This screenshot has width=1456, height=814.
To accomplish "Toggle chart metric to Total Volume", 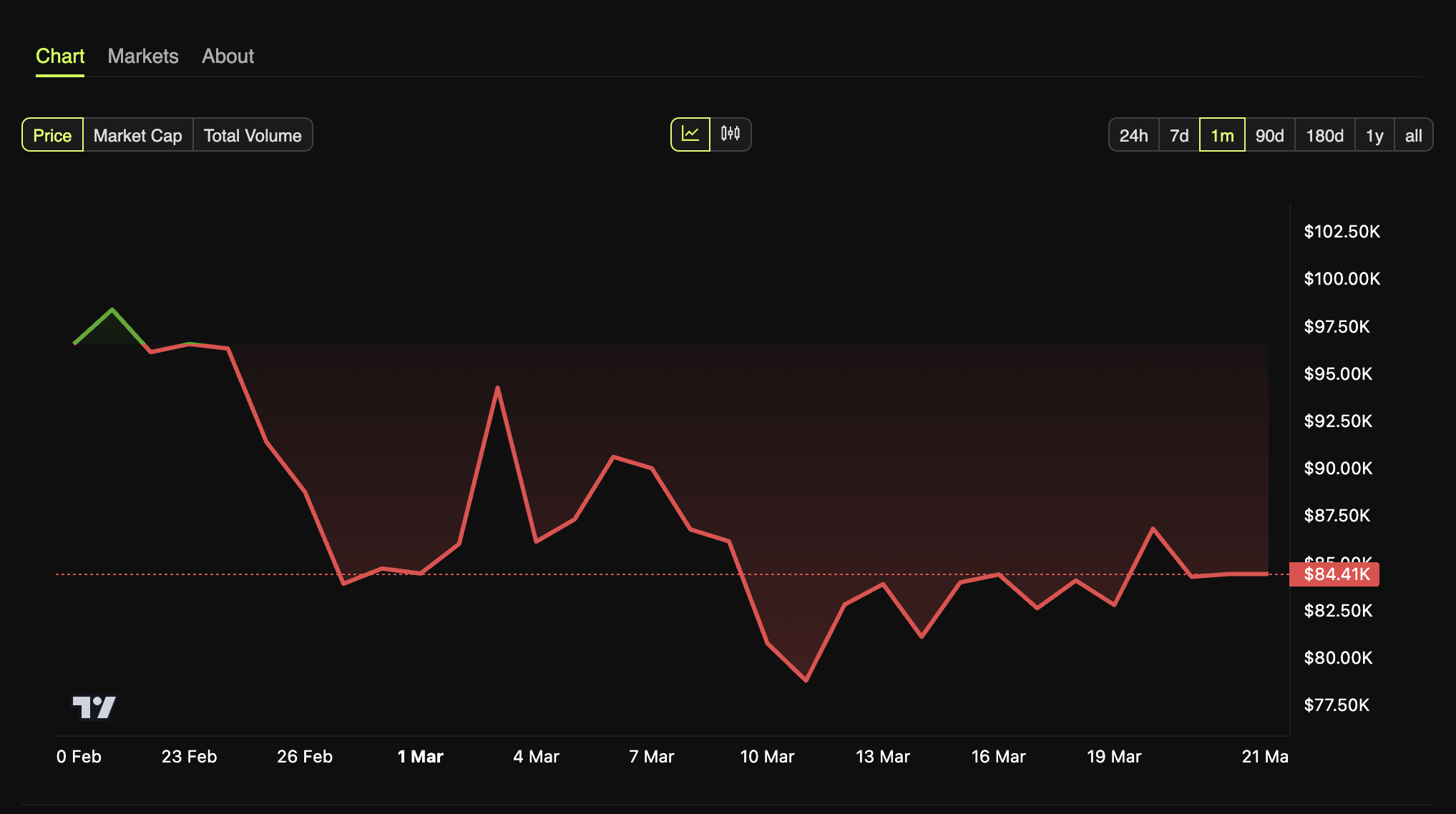I will (x=253, y=135).
